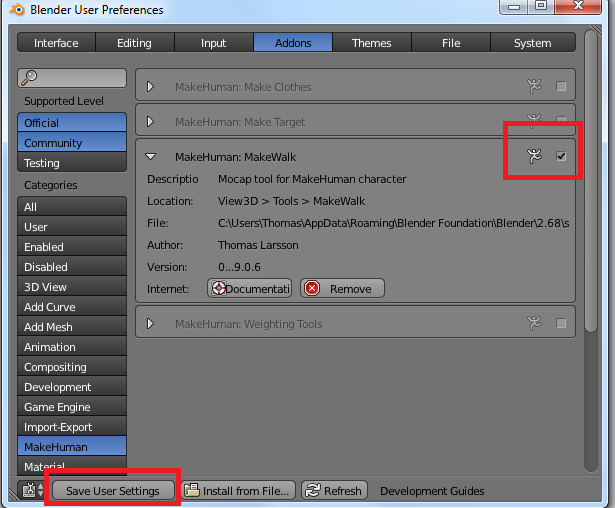Click the vertical scrollbar of the addon list
The width and height of the screenshot is (615, 508).
click(x=590, y=200)
